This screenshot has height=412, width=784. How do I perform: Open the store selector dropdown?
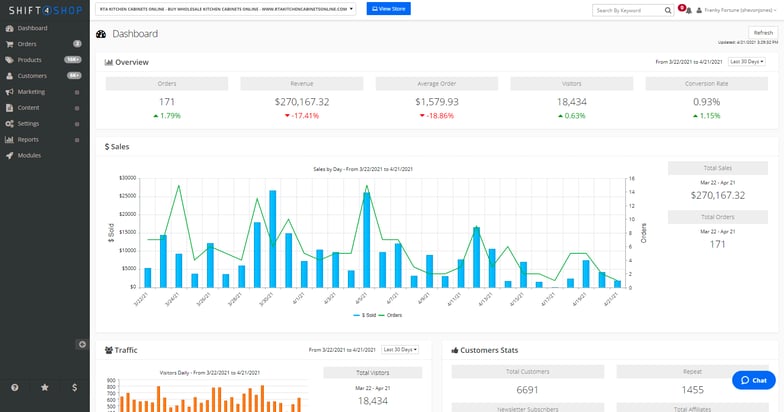pos(226,9)
